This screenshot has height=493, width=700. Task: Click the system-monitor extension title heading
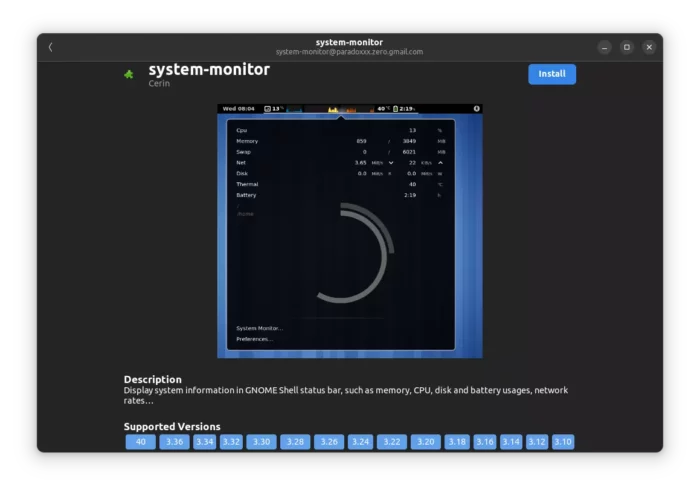pos(209,69)
